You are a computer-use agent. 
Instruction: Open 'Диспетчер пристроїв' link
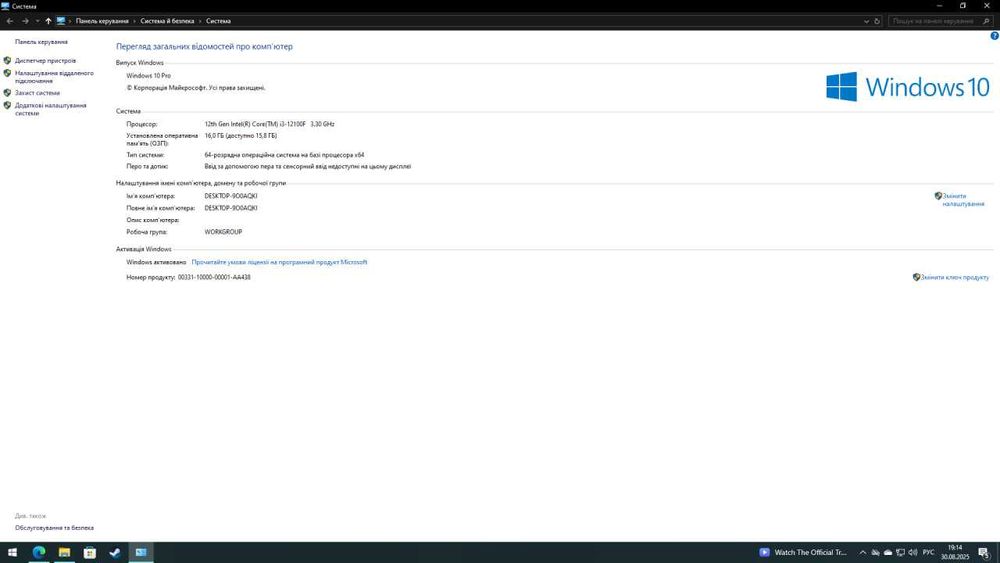[x=45, y=61]
